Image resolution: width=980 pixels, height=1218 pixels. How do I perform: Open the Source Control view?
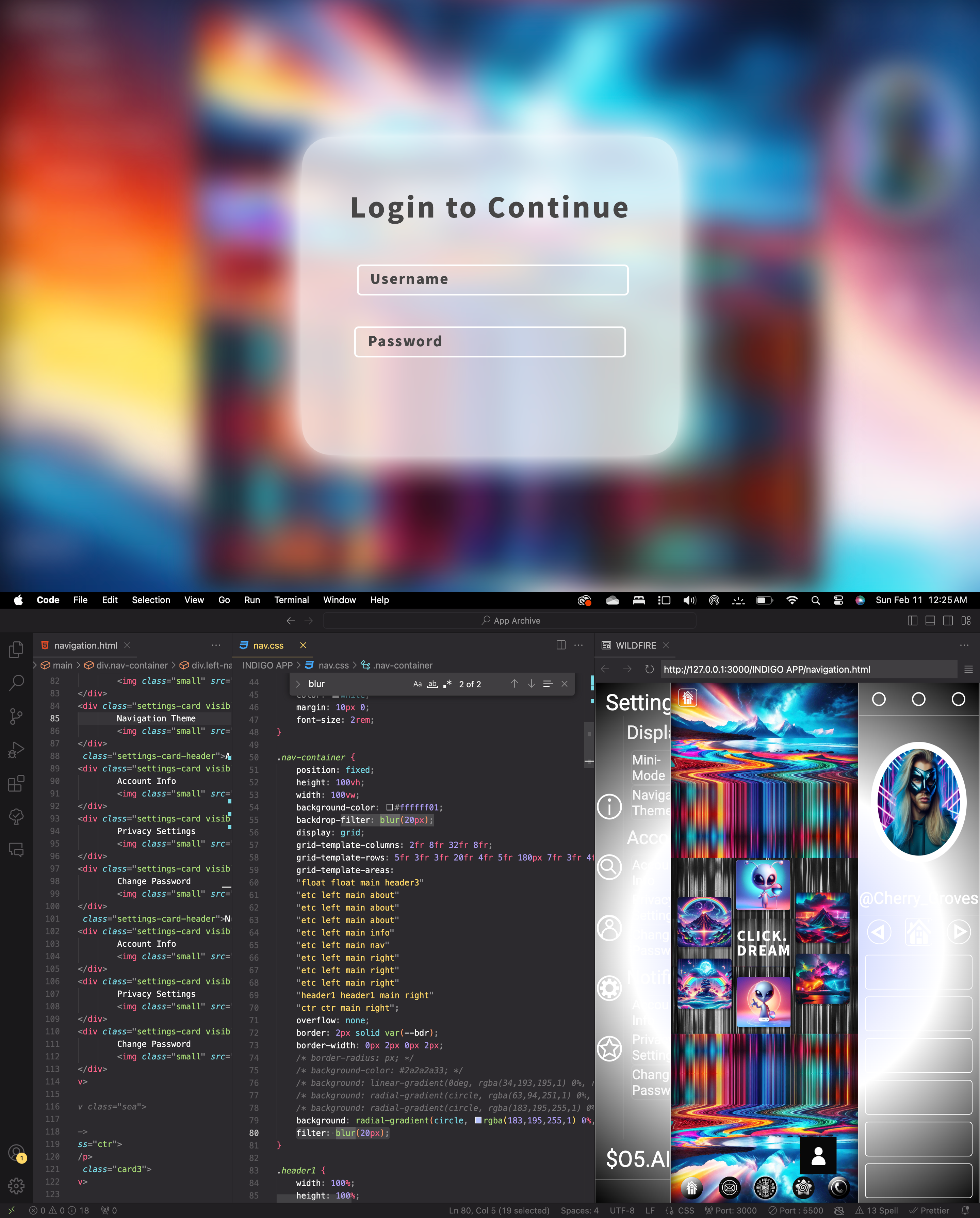point(16,716)
